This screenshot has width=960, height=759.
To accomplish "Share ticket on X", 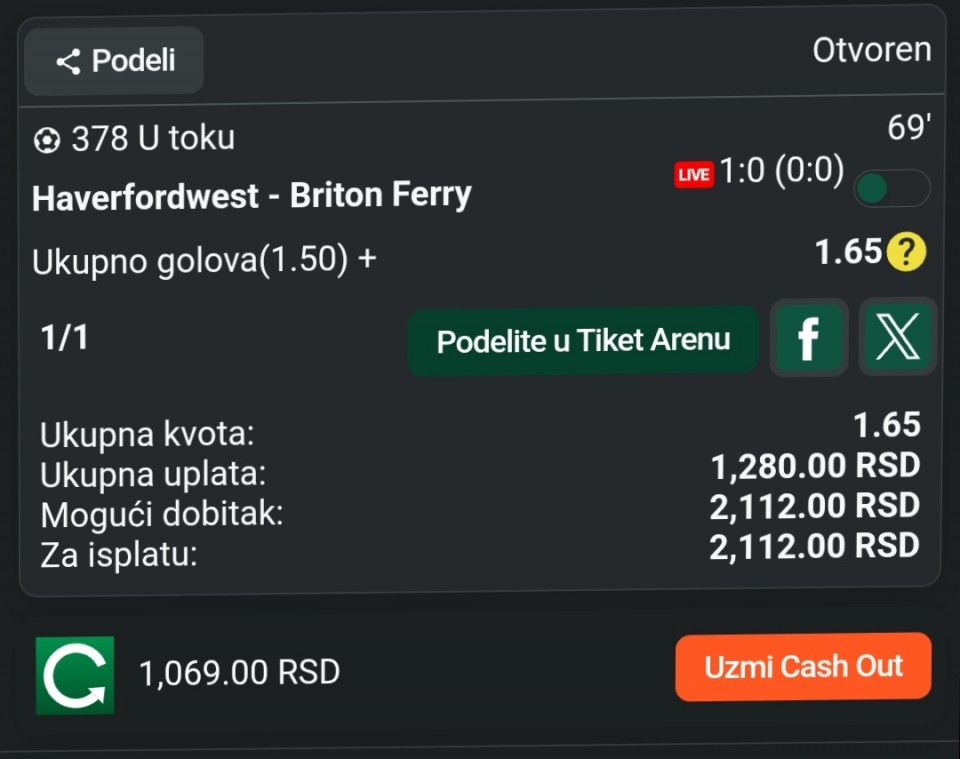I will (x=897, y=337).
